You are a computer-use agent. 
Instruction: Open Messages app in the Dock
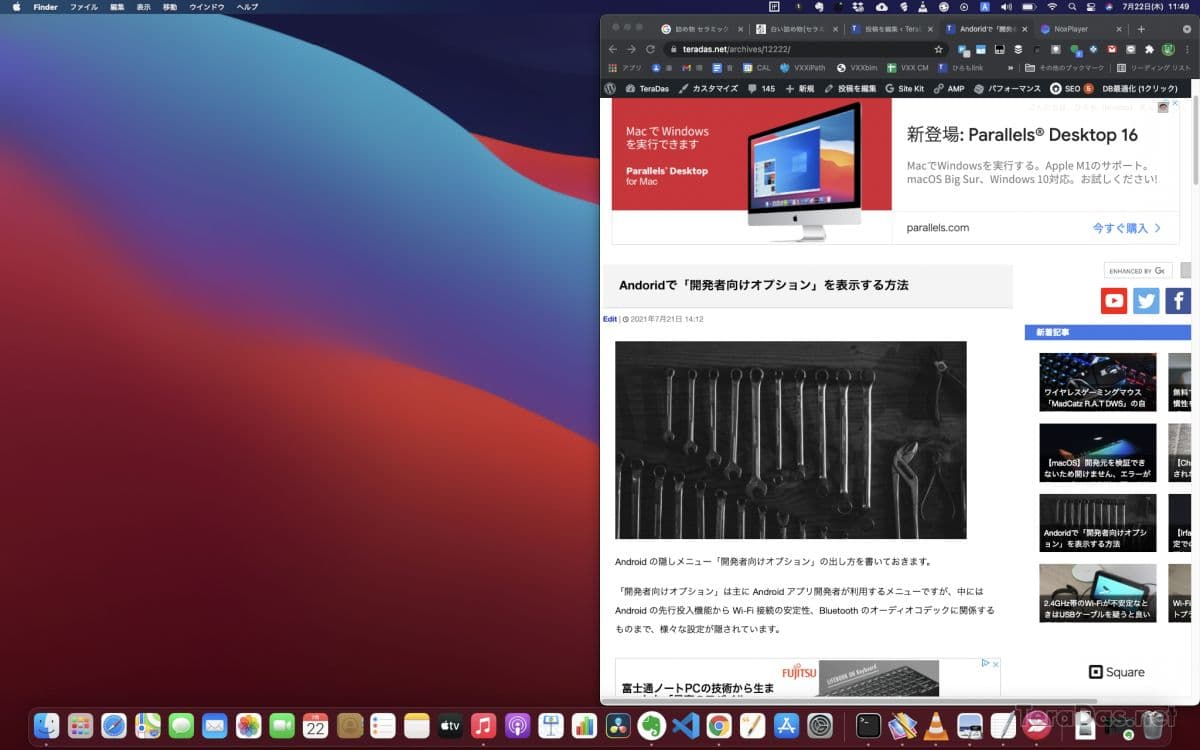(x=181, y=726)
